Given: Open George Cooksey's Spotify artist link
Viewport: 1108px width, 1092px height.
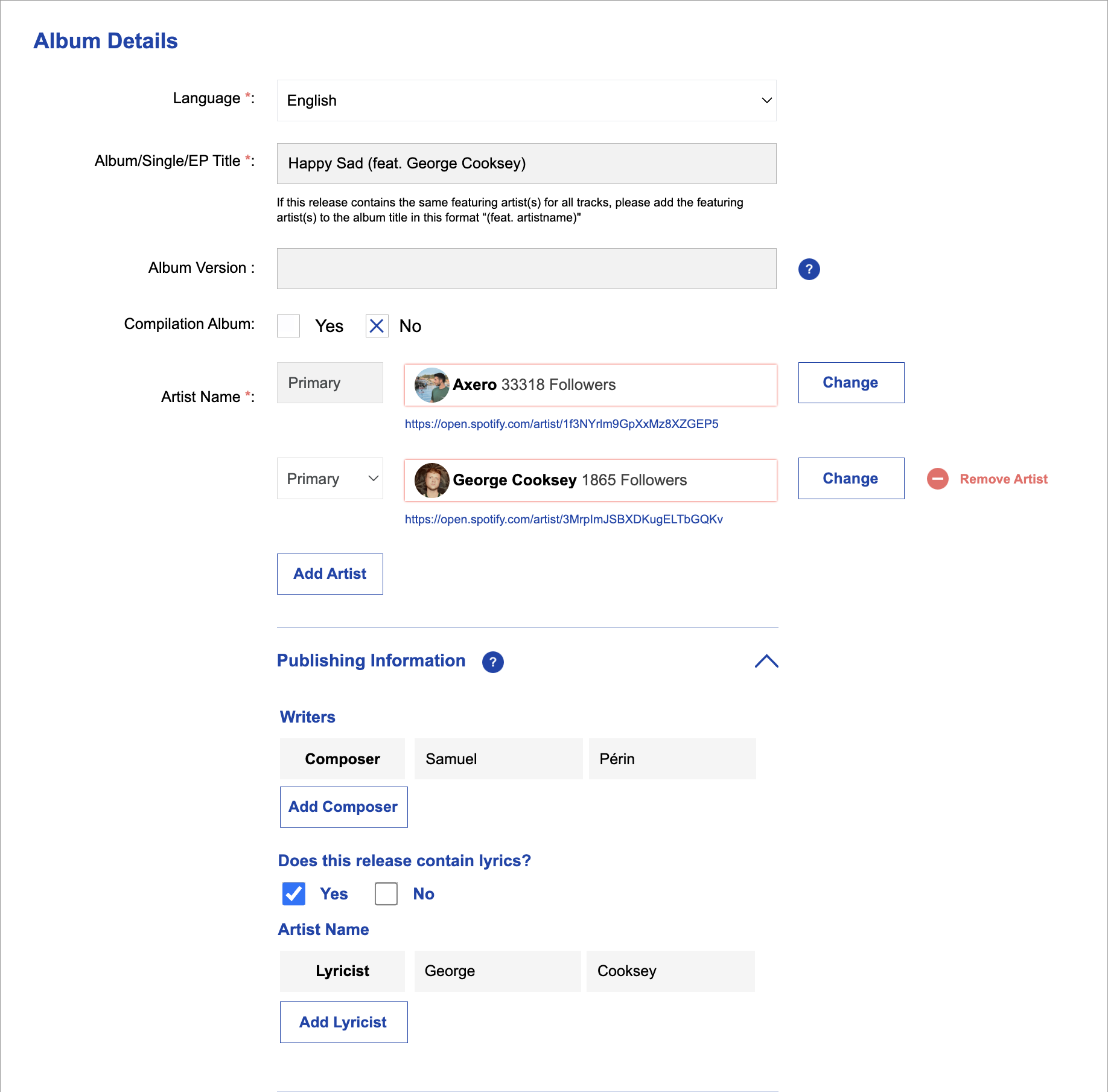Looking at the screenshot, I should [x=564, y=519].
